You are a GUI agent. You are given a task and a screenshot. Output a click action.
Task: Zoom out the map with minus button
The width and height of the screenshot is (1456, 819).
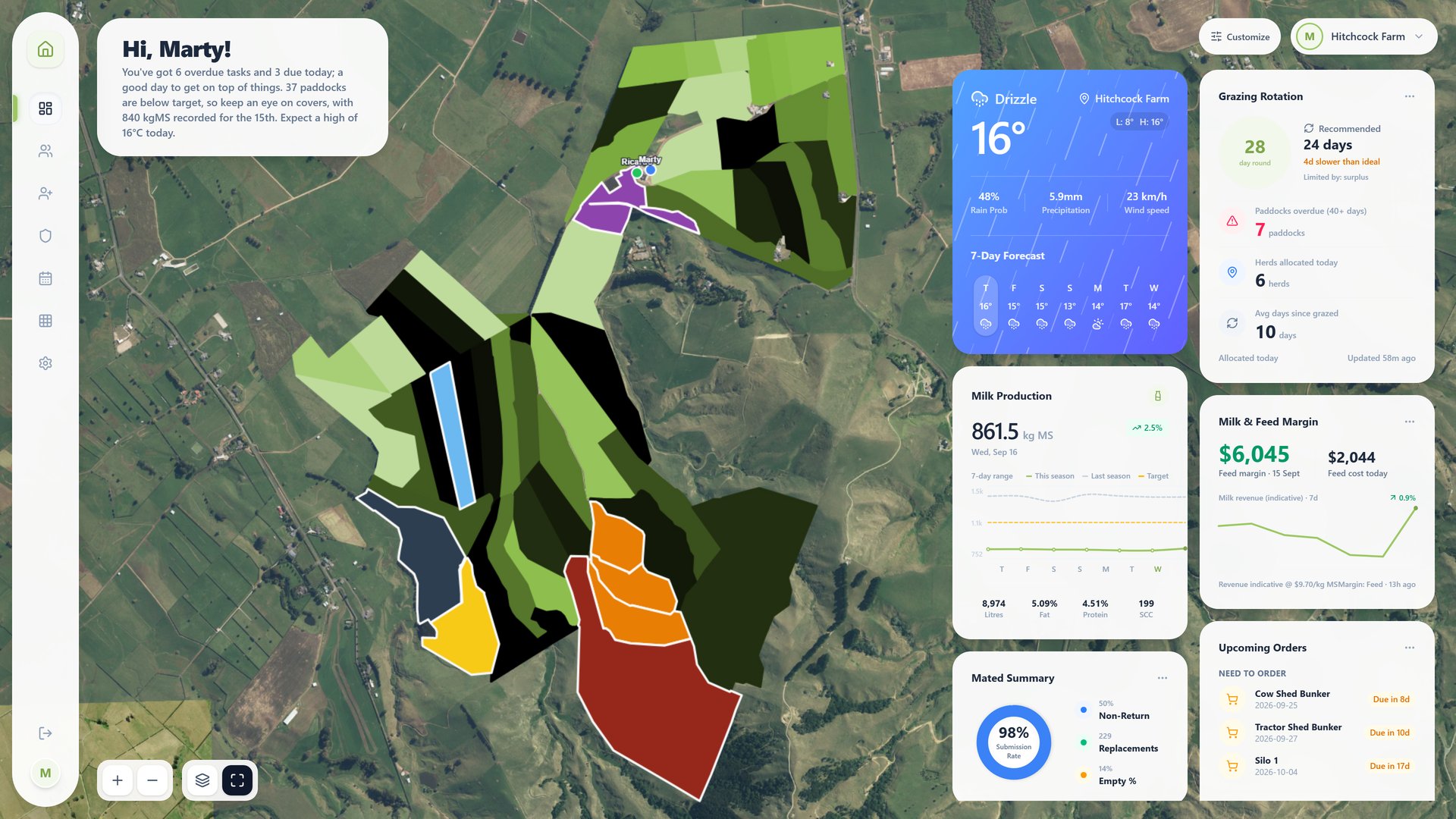(x=152, y=780)
